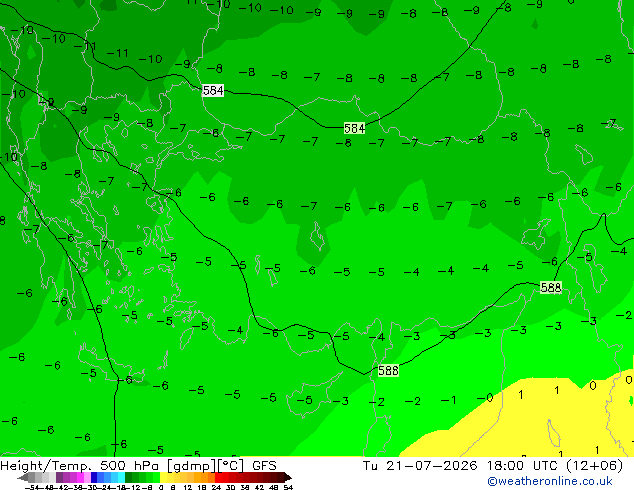The image size is (634, 490).
Task: Click the 584 contour label on western Black Sea coast
Action: pyautogui.click(x=213, y=91)
